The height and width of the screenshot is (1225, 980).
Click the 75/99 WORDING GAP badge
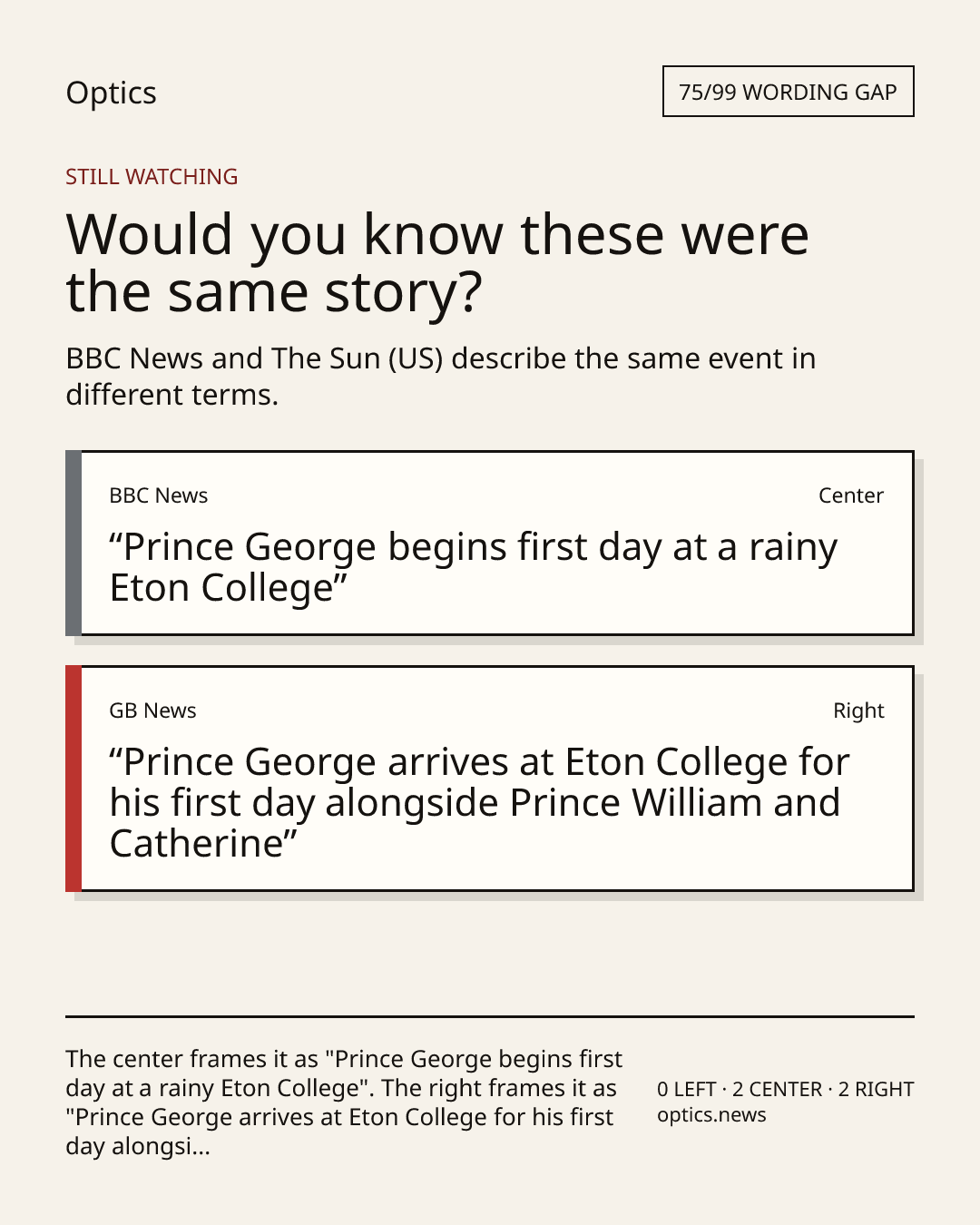[788, 92]
